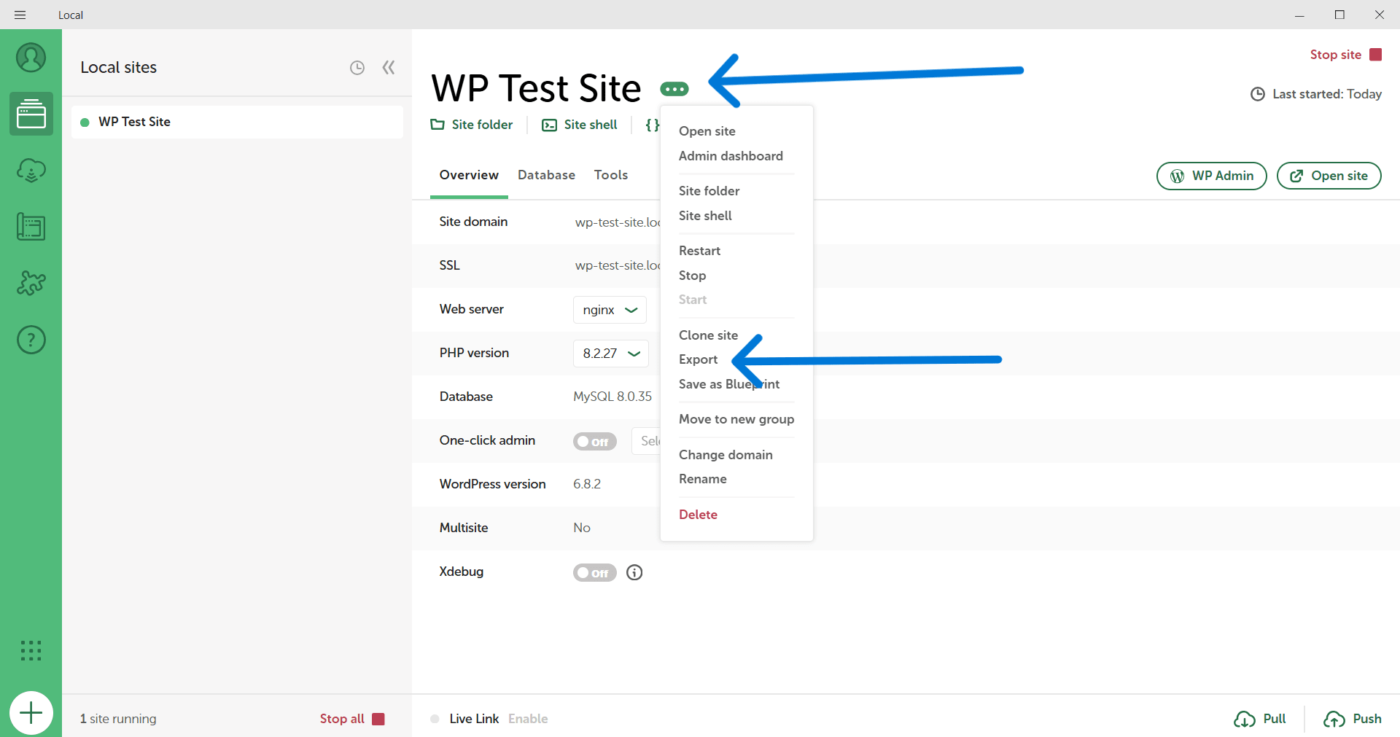The width and height of the screenshot is (1400, 737).
Task: Click the Last started: Today text
Action: click(1327, 94)
